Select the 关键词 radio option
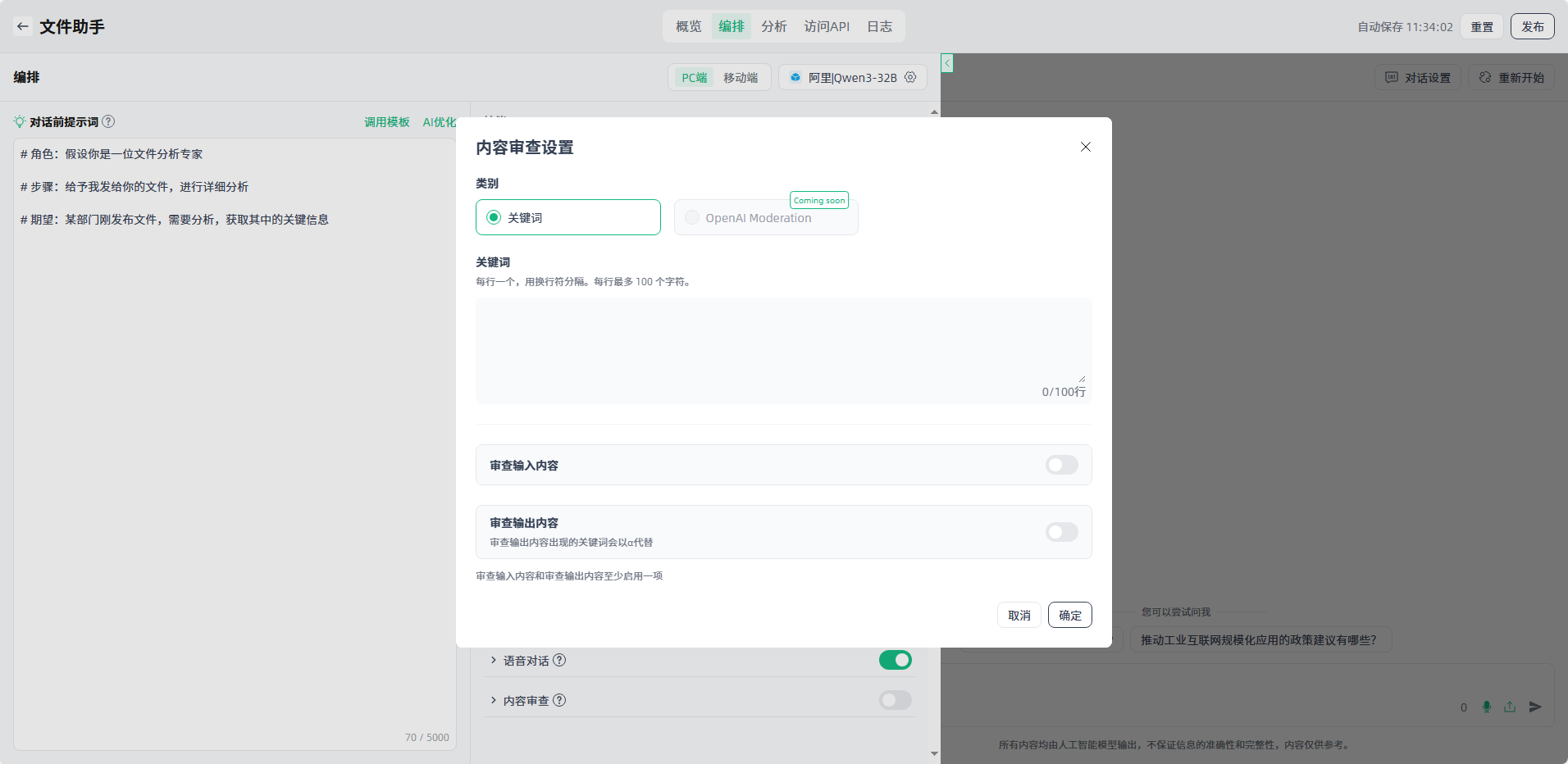 pos(494,217)
